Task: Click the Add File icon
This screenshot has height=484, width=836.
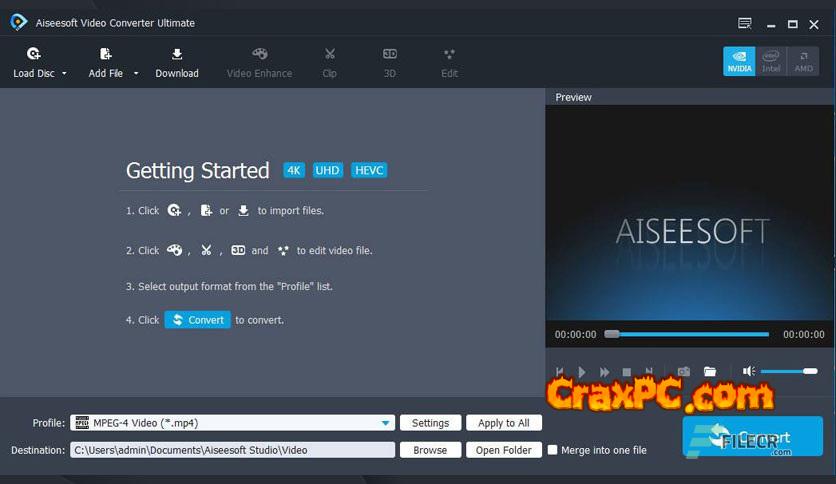Action: [x=106, y=54]
